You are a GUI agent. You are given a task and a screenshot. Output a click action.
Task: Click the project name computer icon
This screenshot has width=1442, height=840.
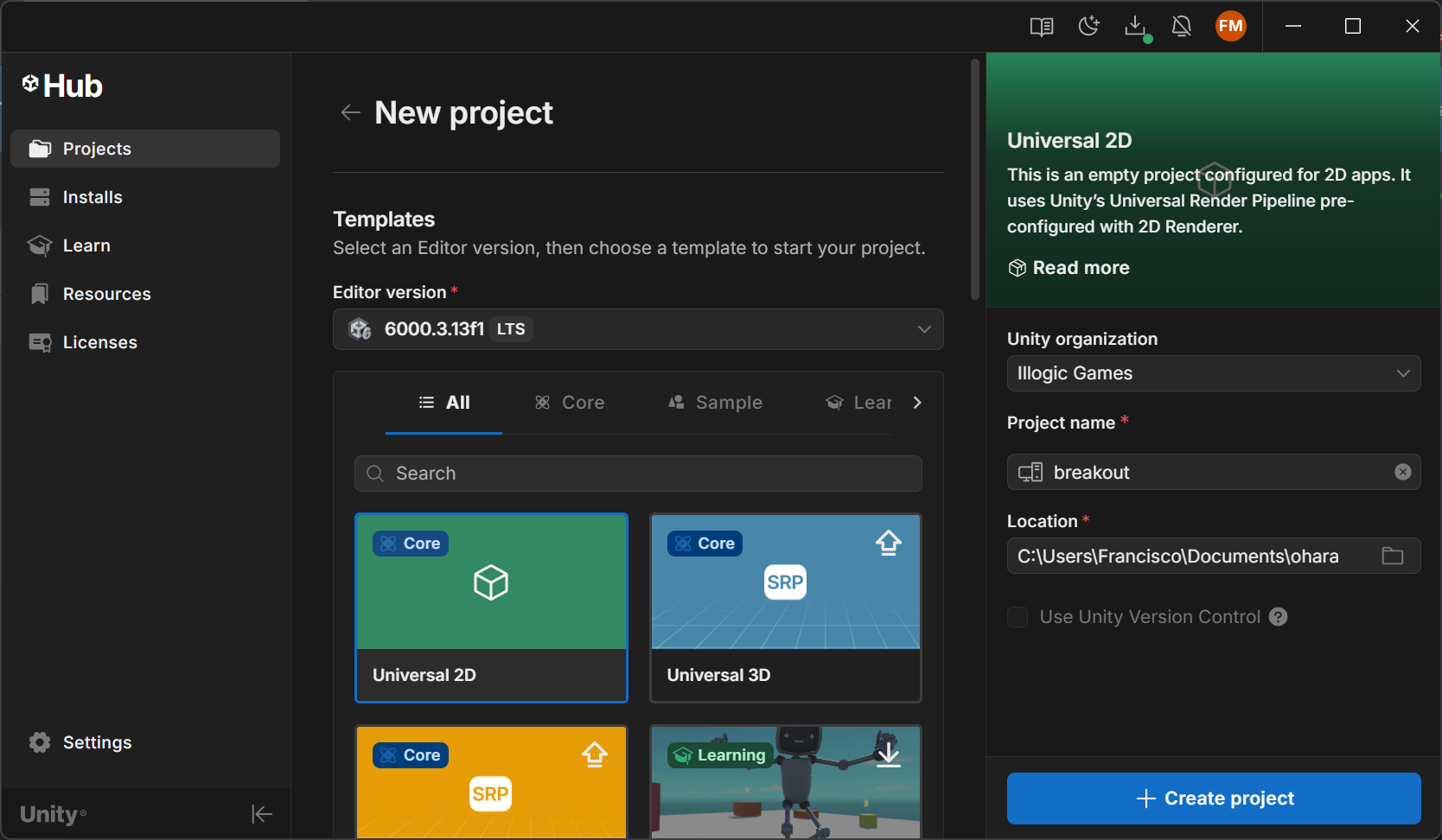tap(1030, 472)
